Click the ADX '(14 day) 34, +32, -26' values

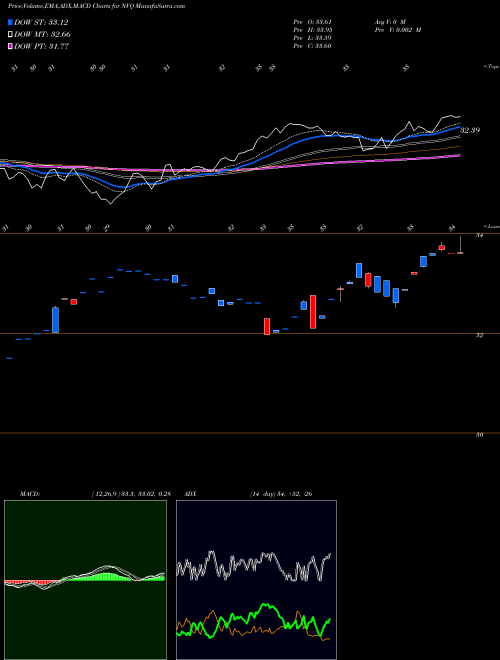(281, 494)
